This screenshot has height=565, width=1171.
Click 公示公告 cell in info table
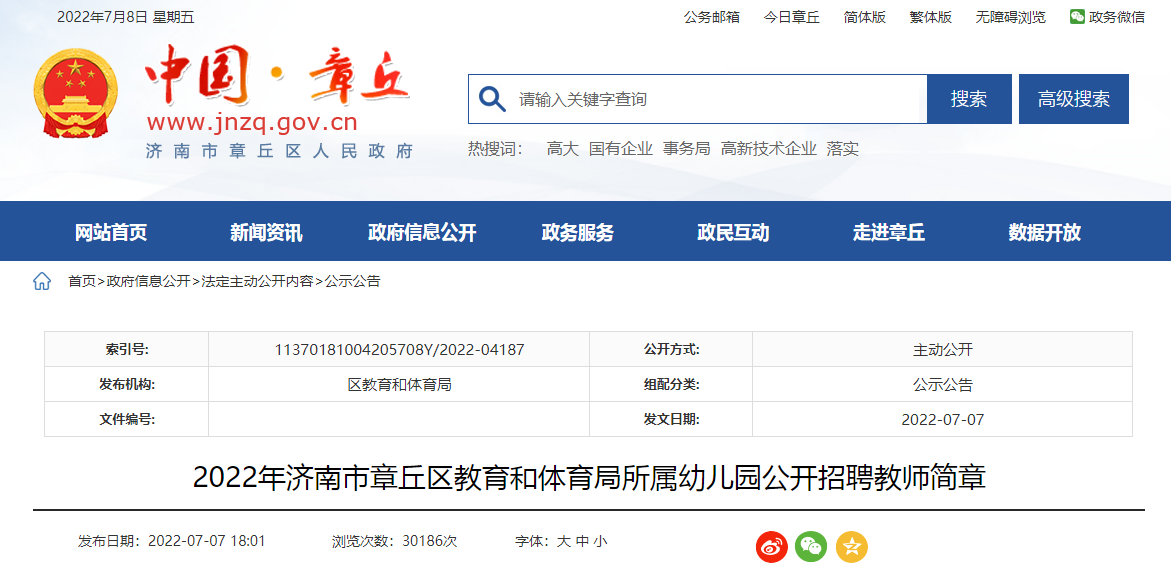[942, 384]
